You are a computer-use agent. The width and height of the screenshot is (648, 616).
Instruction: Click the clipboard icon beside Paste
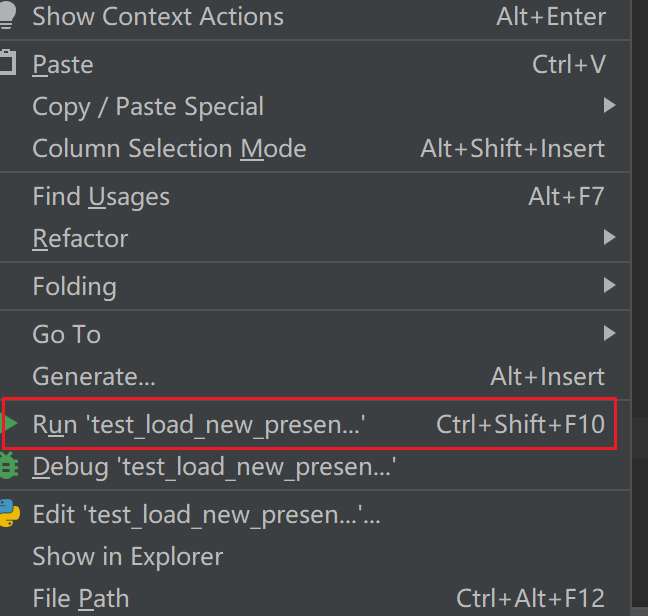(8, 64)
